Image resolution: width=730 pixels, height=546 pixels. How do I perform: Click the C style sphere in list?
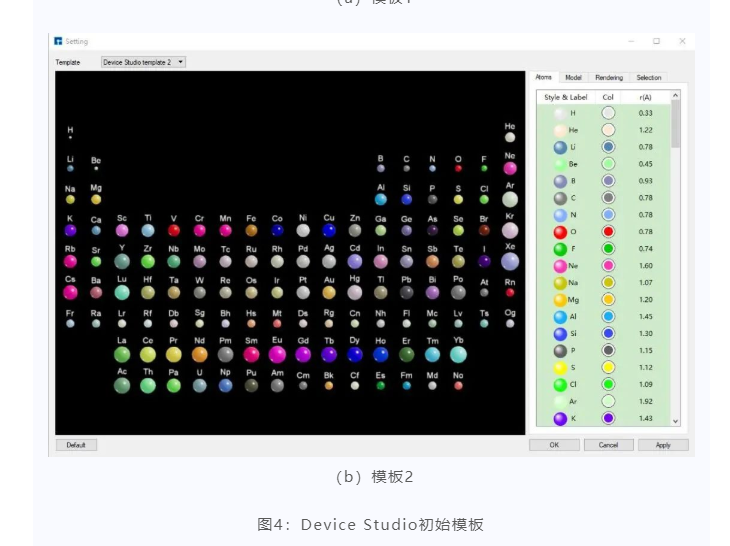tap(560, 199)
